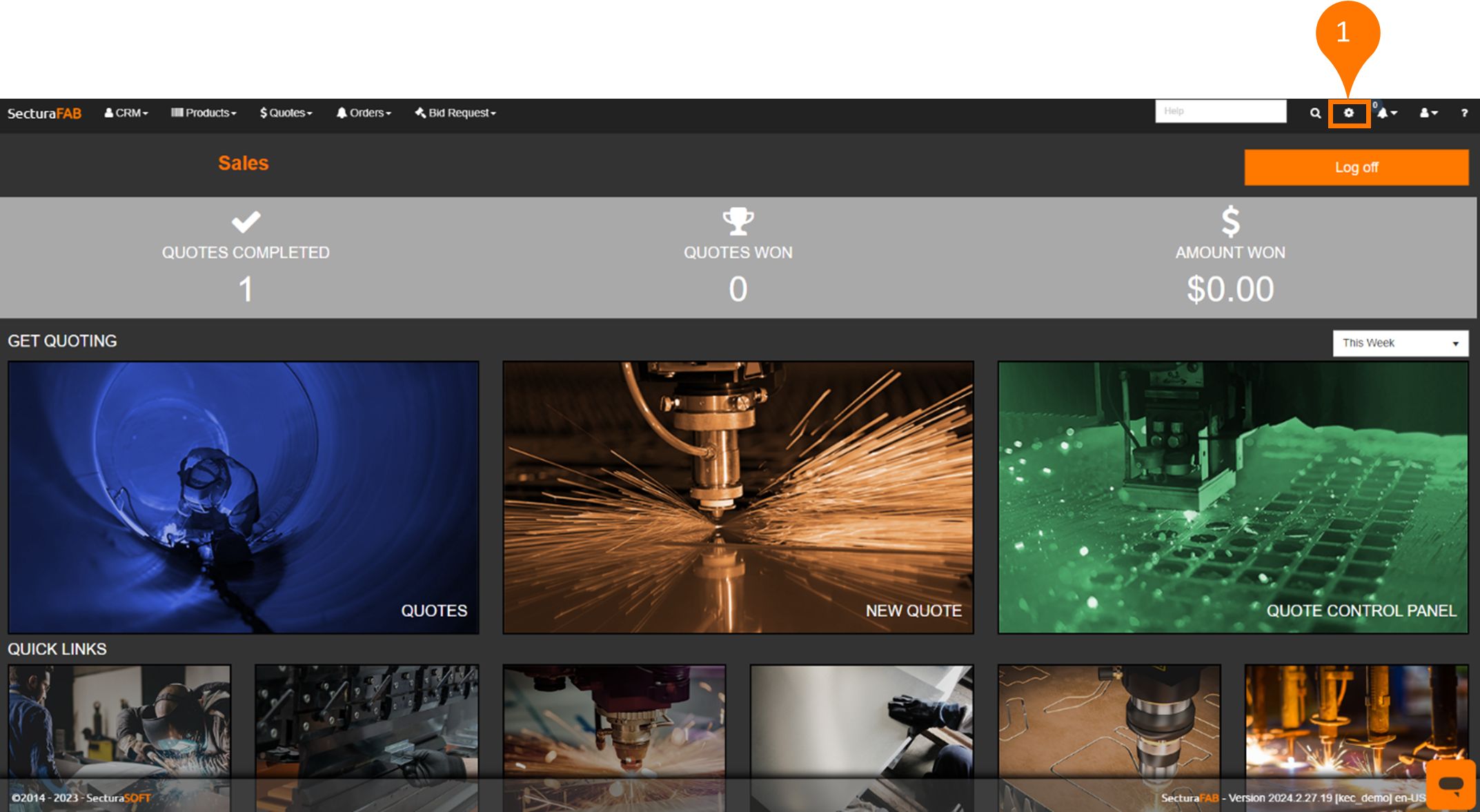Expand the Products dropdown menu
The image size is (1480, 812).
(x=204, y=113)
